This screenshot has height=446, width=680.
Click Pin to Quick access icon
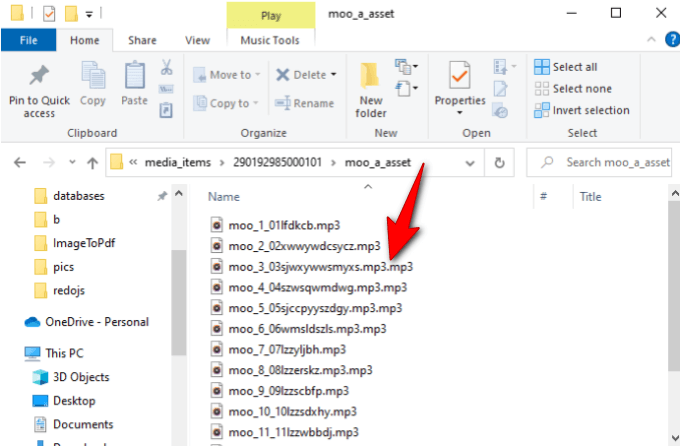39,75
